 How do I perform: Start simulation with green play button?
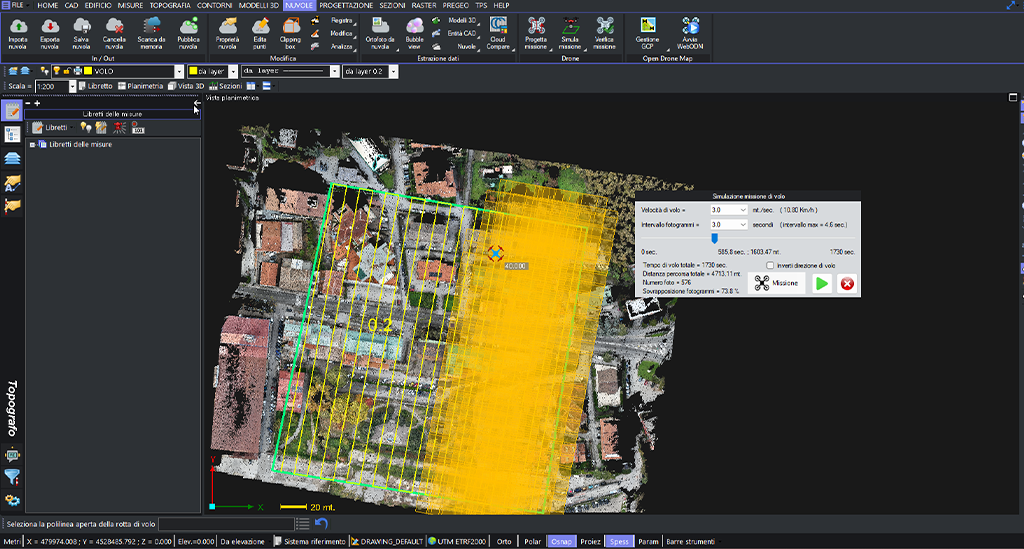coord(822,283)
